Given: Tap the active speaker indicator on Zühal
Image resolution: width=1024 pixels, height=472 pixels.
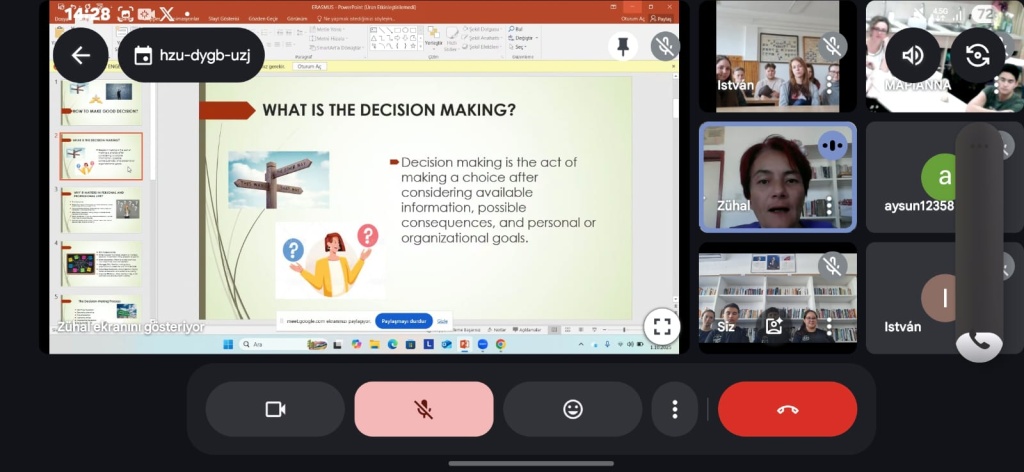Looking at the screenshot, I should (x=831, y=145).
